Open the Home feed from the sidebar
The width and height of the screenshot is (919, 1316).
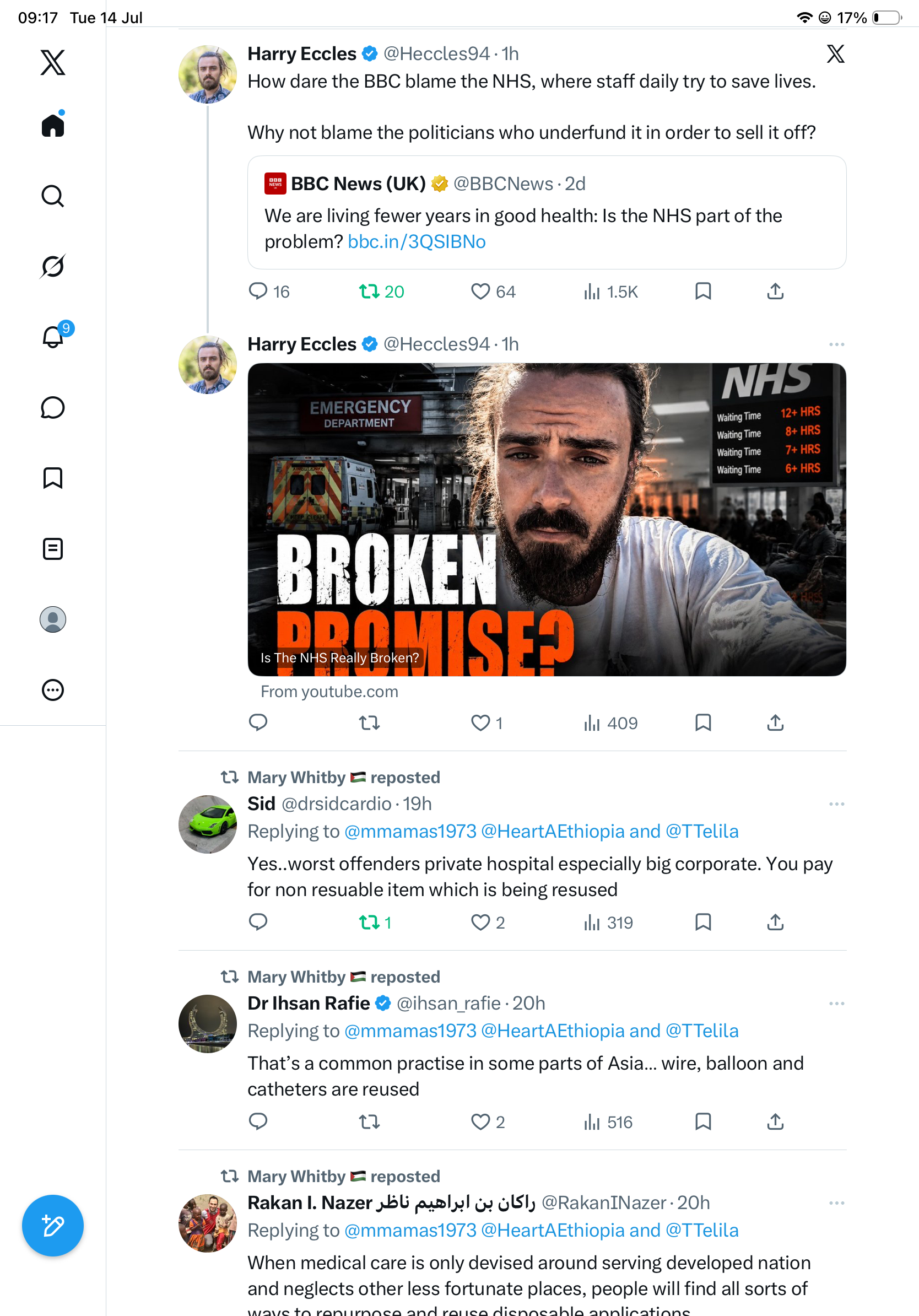pyautogui.click(x=53, y=125)
